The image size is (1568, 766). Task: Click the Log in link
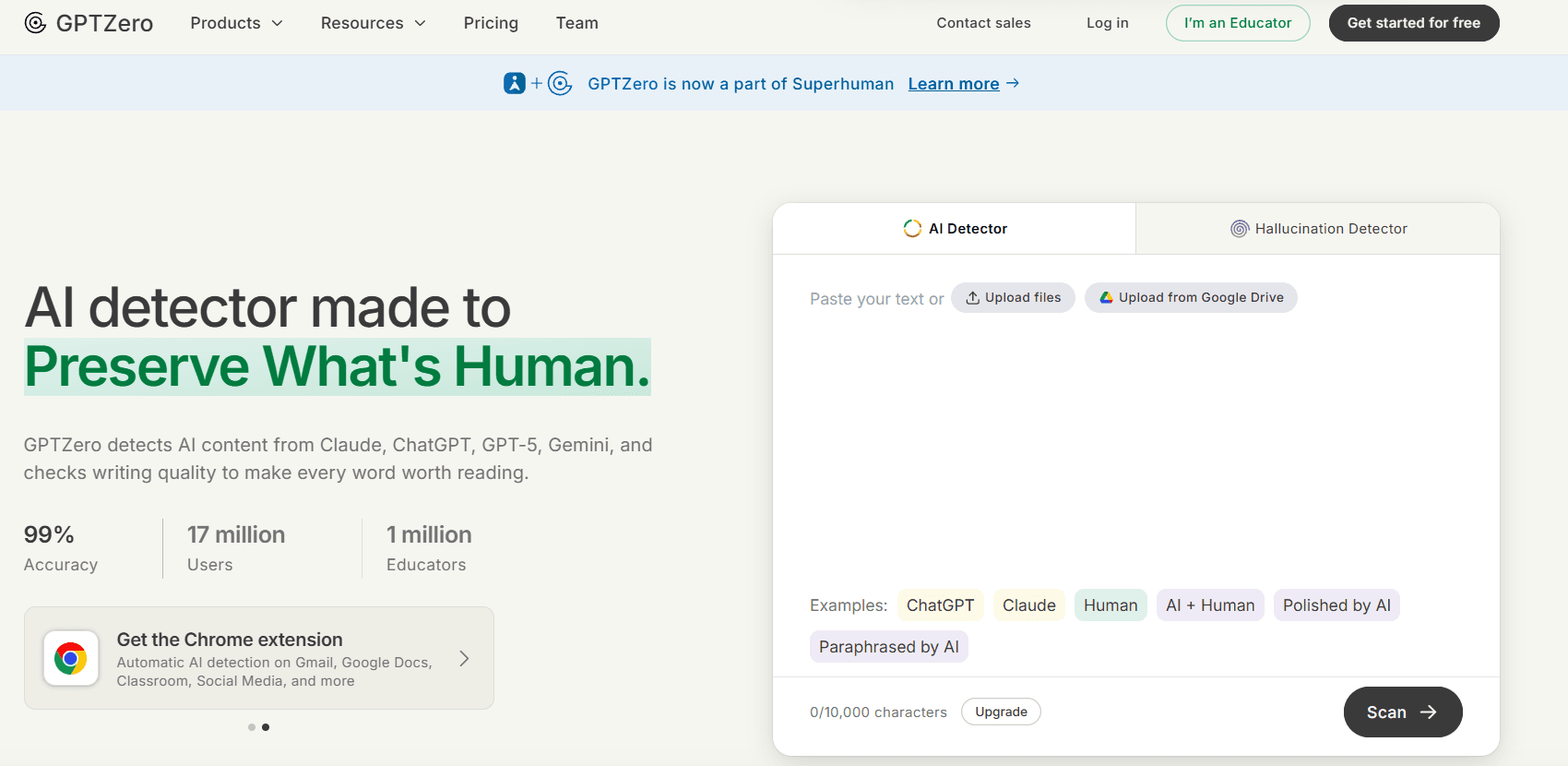tap(1108, 23)
